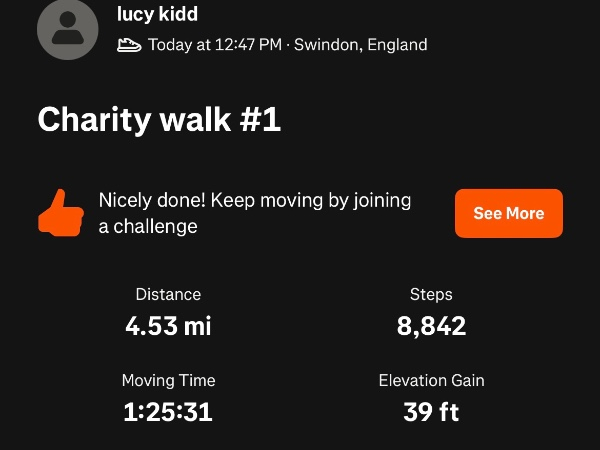Select the 4.53 mi distance value
This screenshot has width=600, height=450.
coord(168,326)
